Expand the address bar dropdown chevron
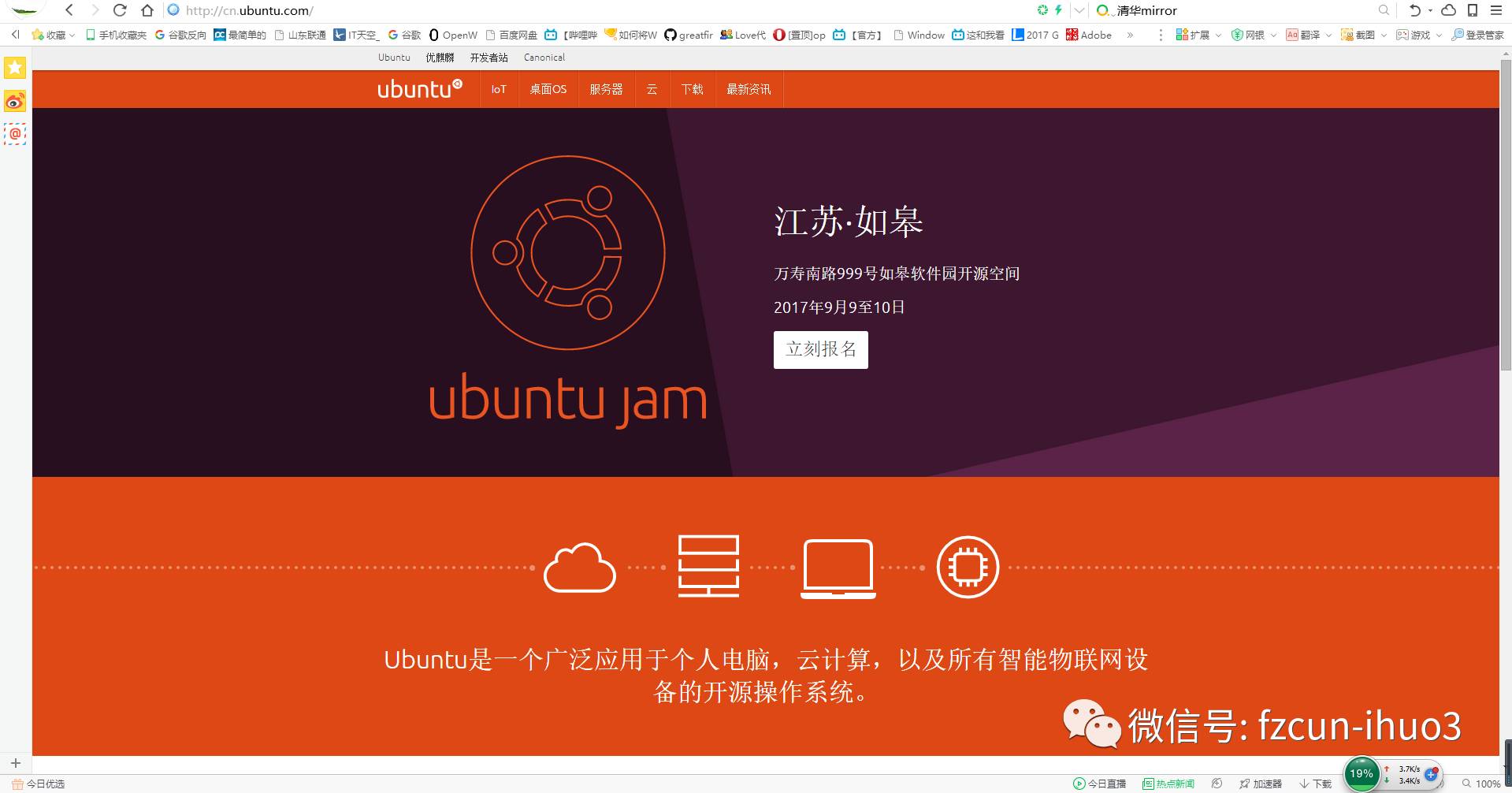 coord(1079,10)
